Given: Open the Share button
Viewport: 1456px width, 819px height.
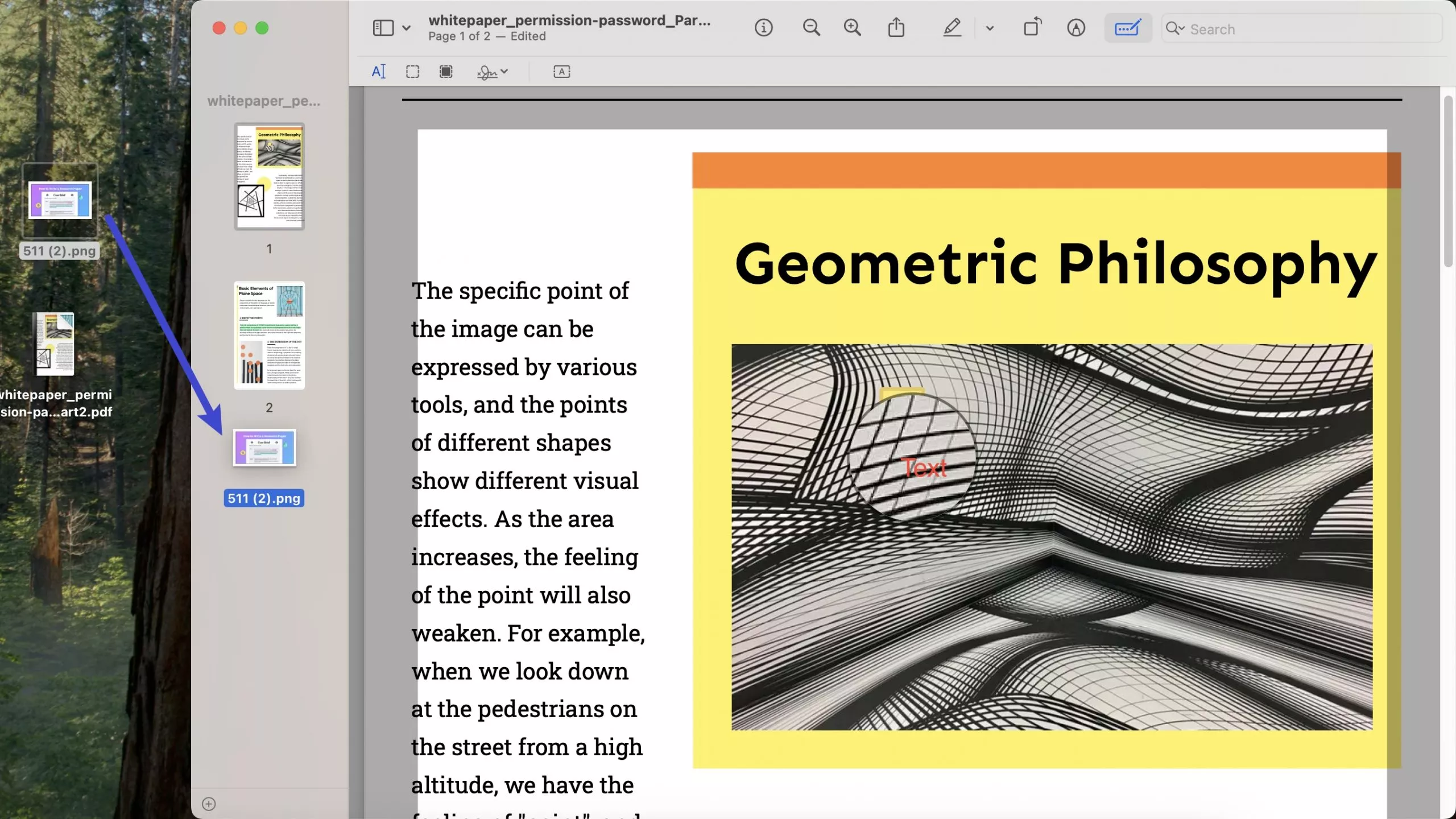Looking at the screenshot, I should [896, 28].
